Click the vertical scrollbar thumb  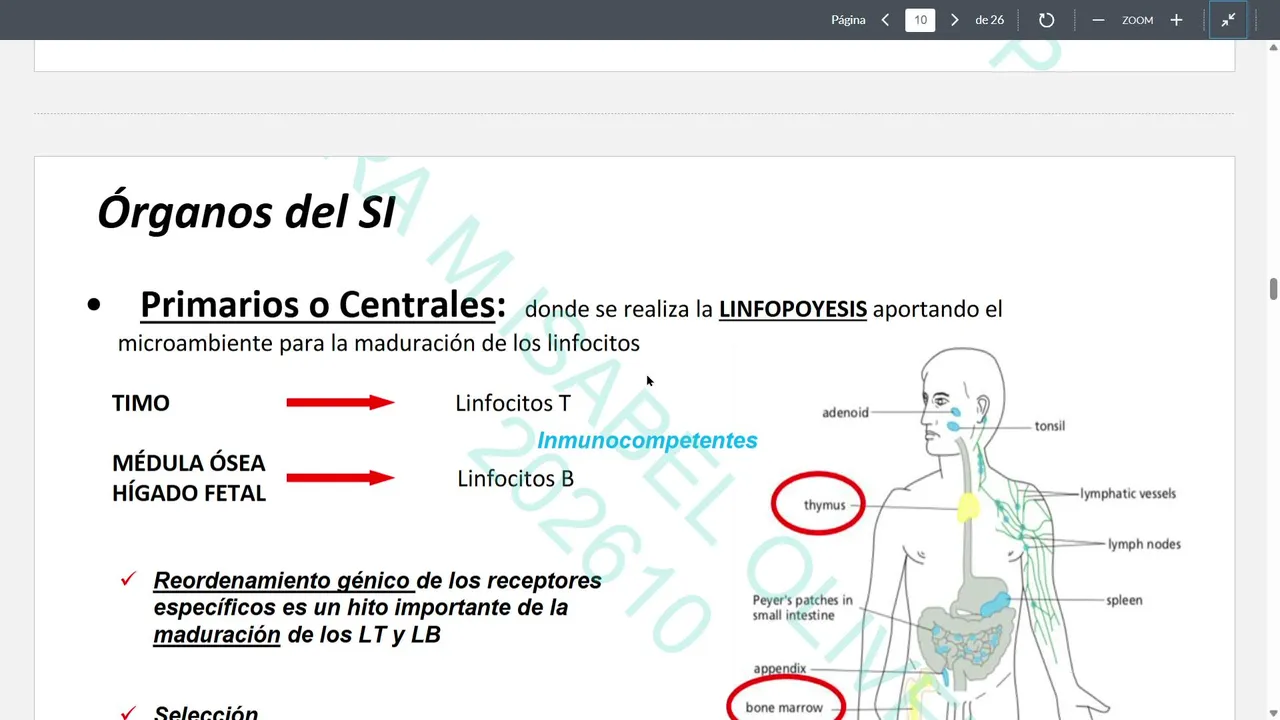(1273, 289)
